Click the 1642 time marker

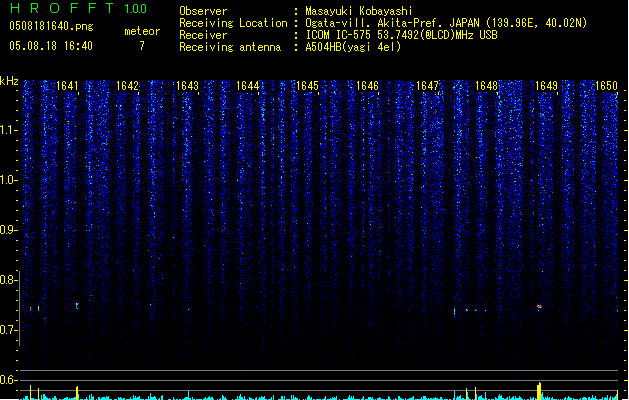click(x=128, y=86)
